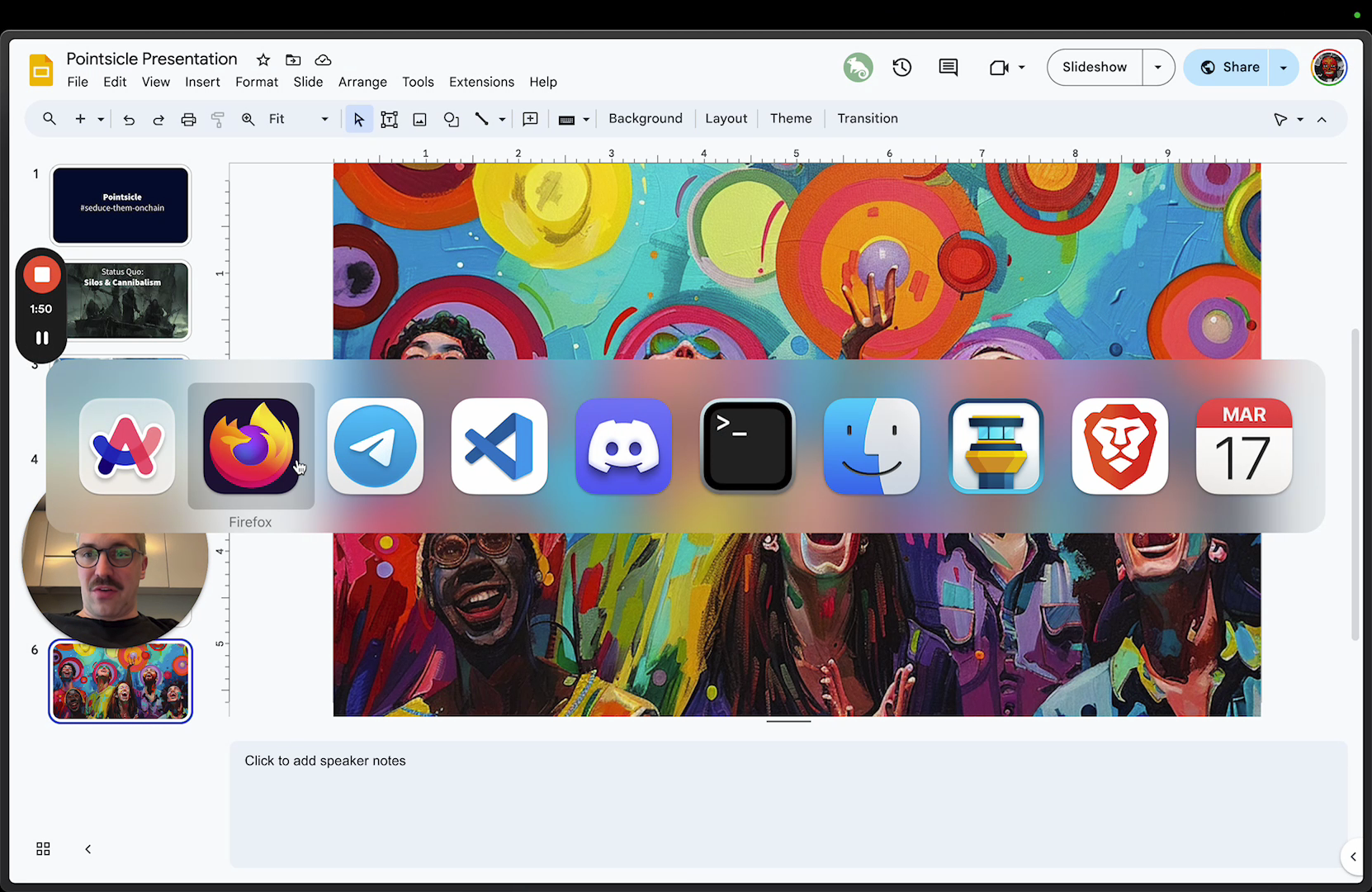
Task: Expand input tools dropdown arrow
Action: (x=586, y=120)
